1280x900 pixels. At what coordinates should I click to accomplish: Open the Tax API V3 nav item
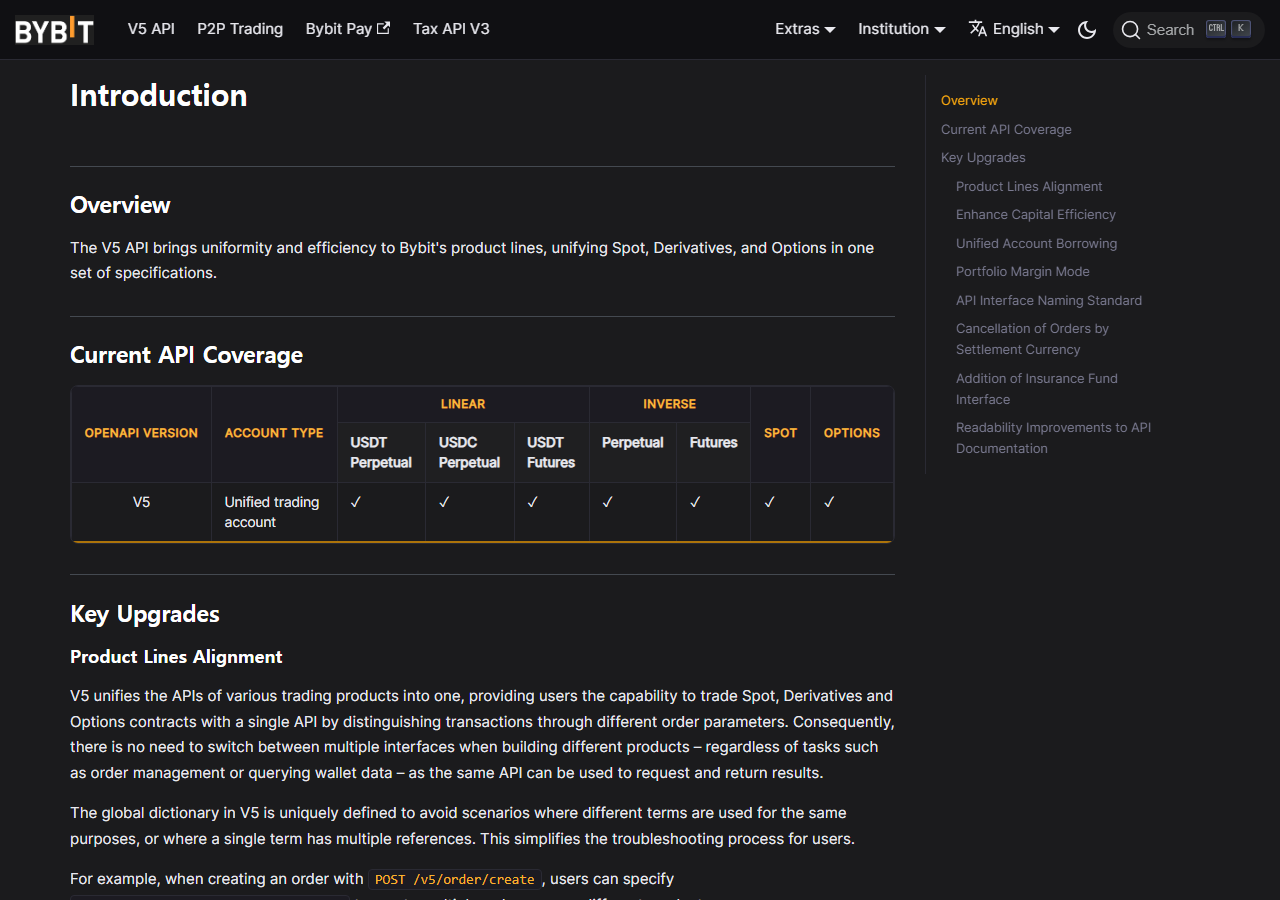coord(451,29)
